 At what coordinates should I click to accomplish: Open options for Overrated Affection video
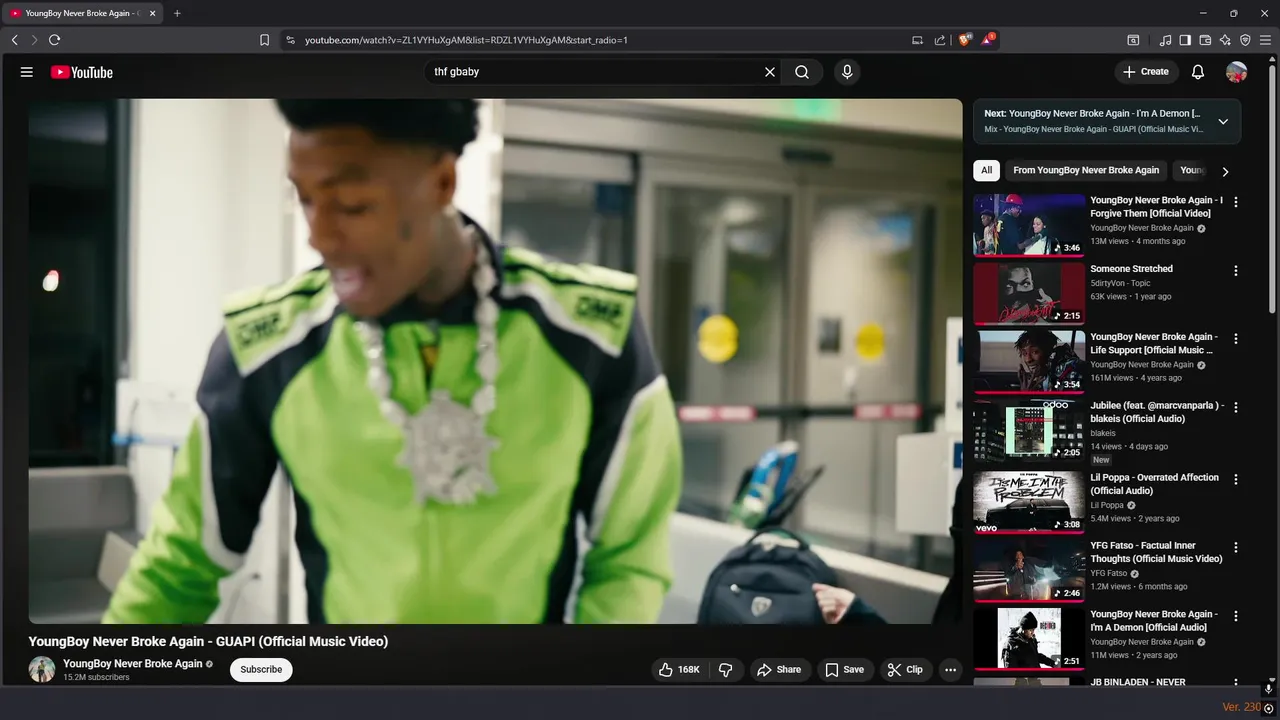pos(1236,479)
